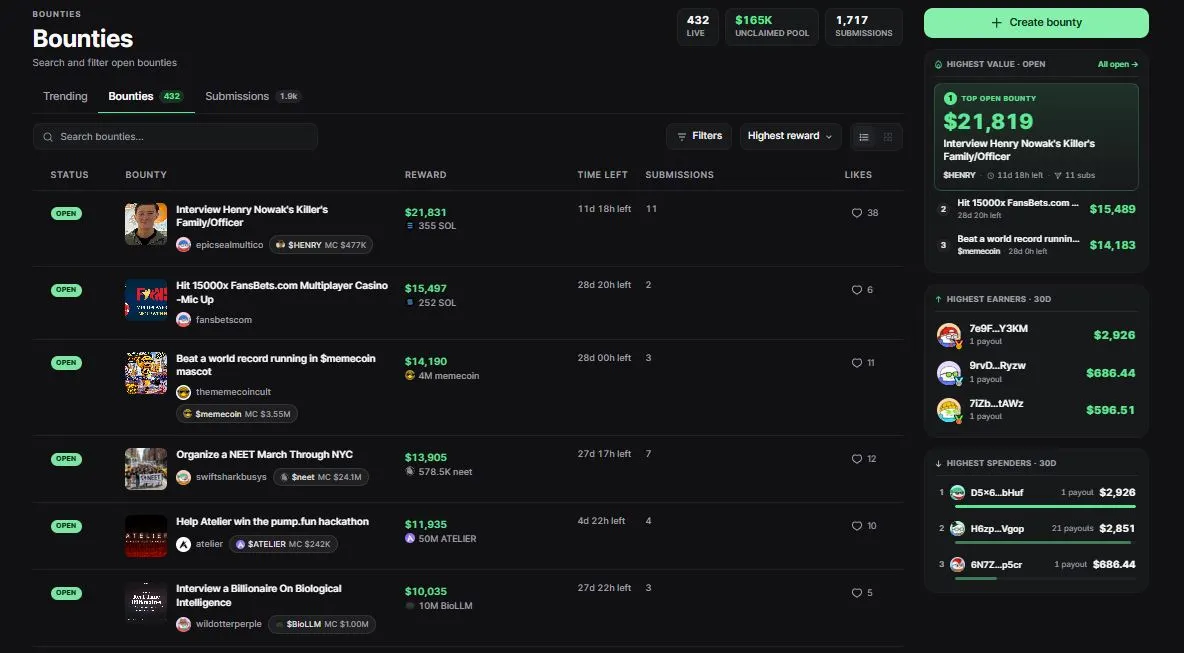
Task: Open the $memecoin token chip
Action: (x=237, y=414)
